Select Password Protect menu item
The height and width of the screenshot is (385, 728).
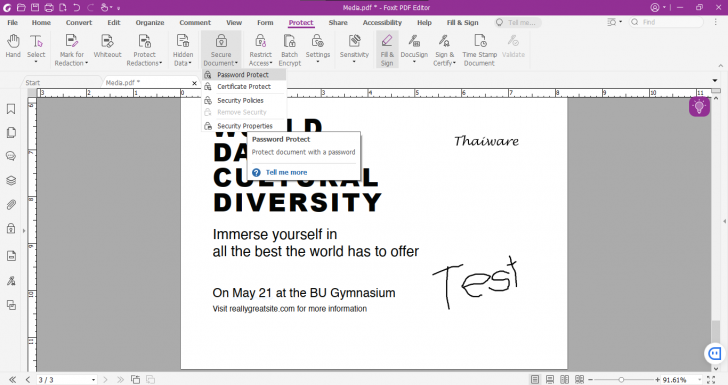tap(244, 74)
